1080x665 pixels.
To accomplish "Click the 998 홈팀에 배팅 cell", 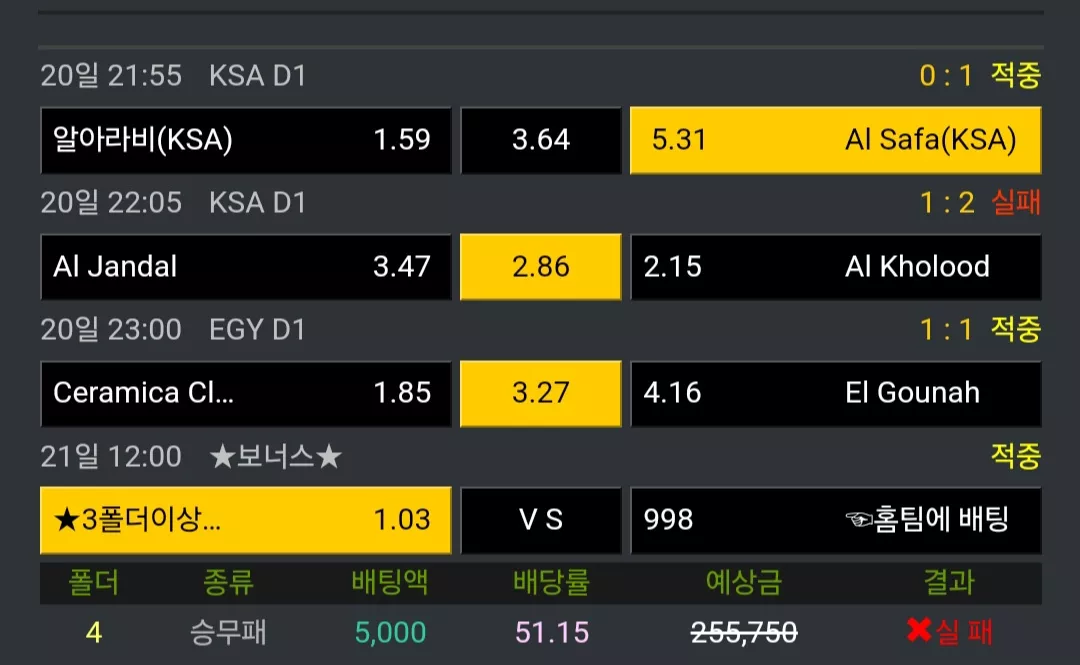I will (x=835, y=520).
